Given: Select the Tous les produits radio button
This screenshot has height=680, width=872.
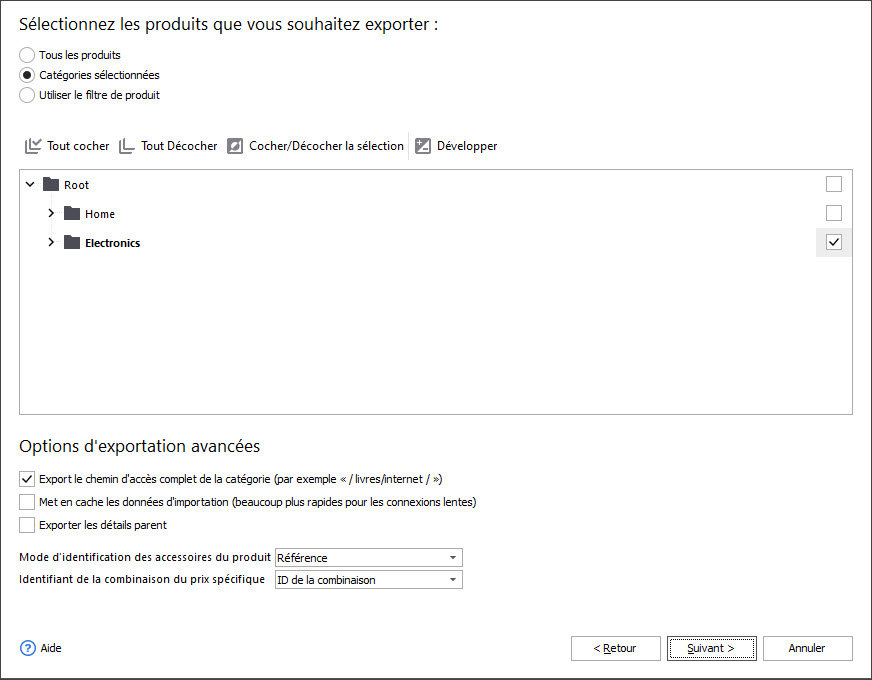Looking at the screenshot, I should coord(27,55).
